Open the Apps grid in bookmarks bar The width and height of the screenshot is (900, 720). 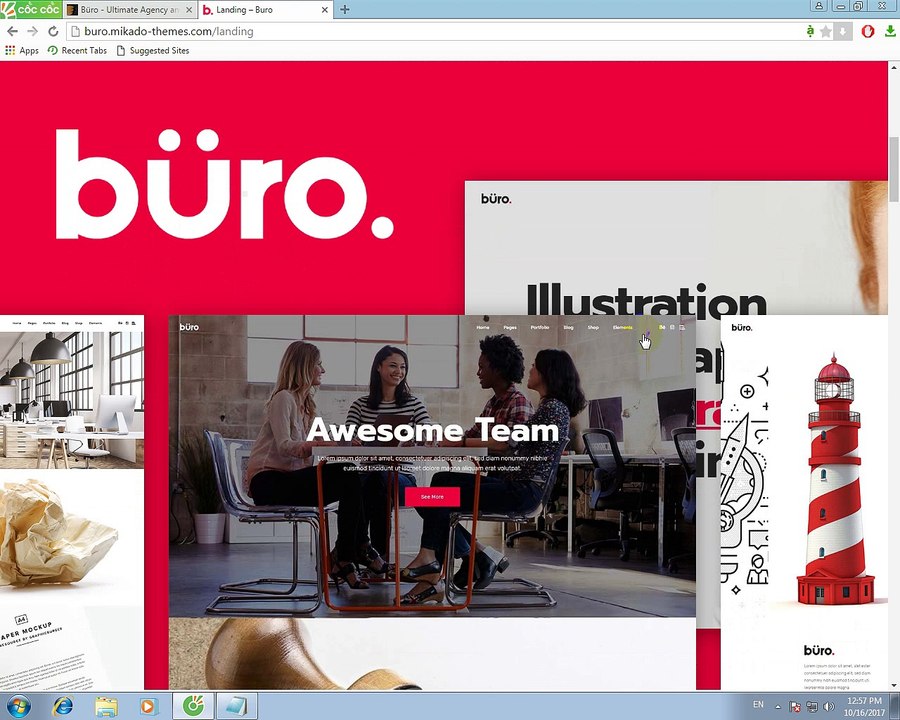pos(22,51)
